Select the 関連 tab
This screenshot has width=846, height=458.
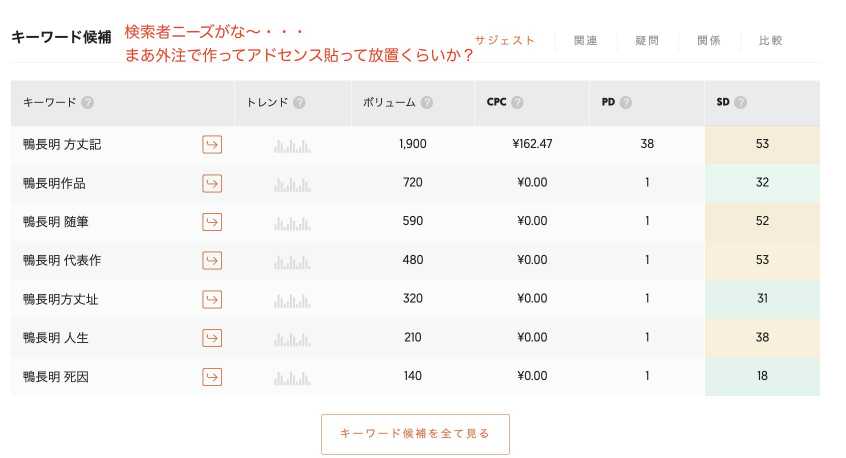click(x=586, y=40)
